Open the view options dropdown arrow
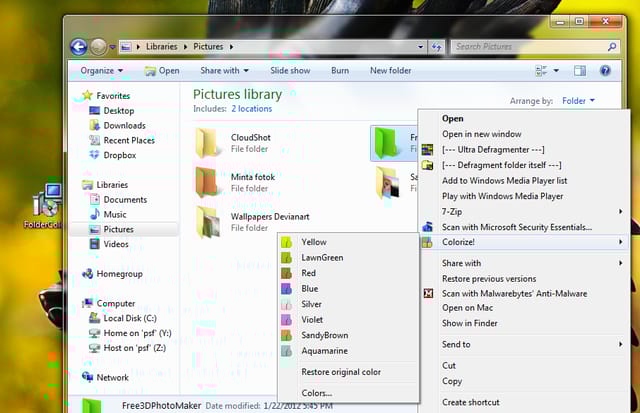Viewport: 640px width, 413px height. pyautogui.click(x=556, y=71)
